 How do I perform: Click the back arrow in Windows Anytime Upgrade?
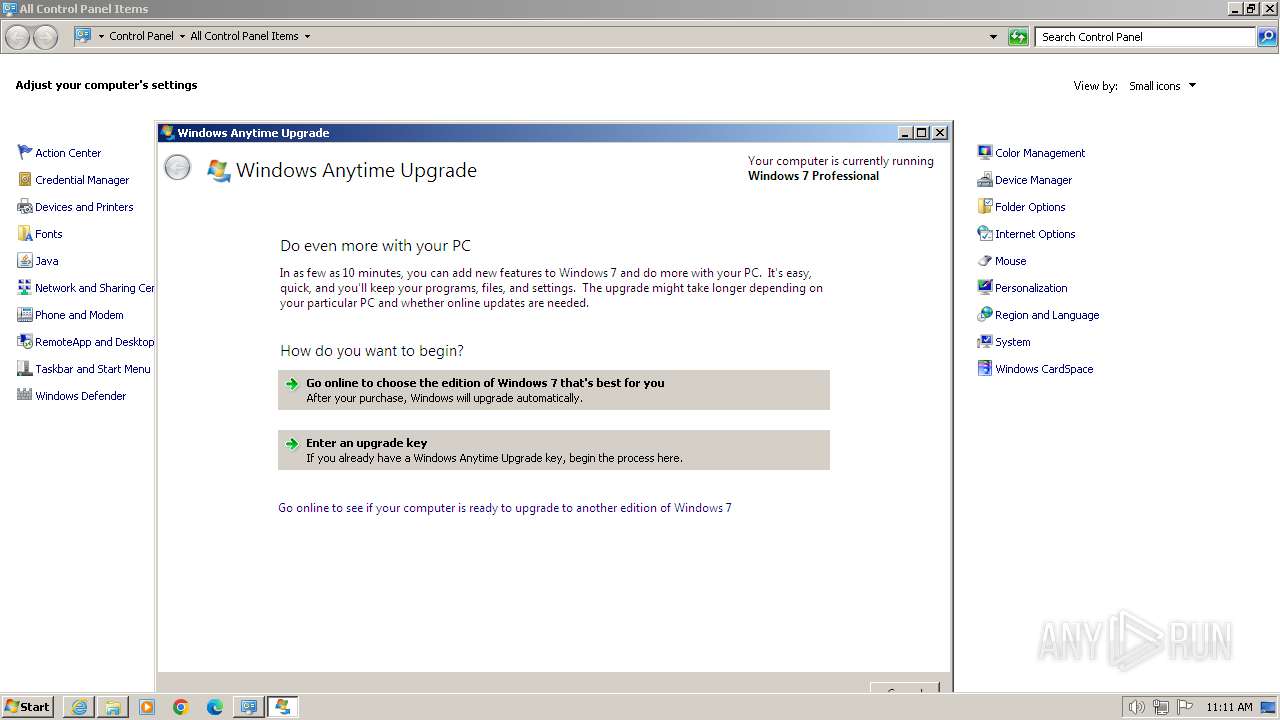177,168
